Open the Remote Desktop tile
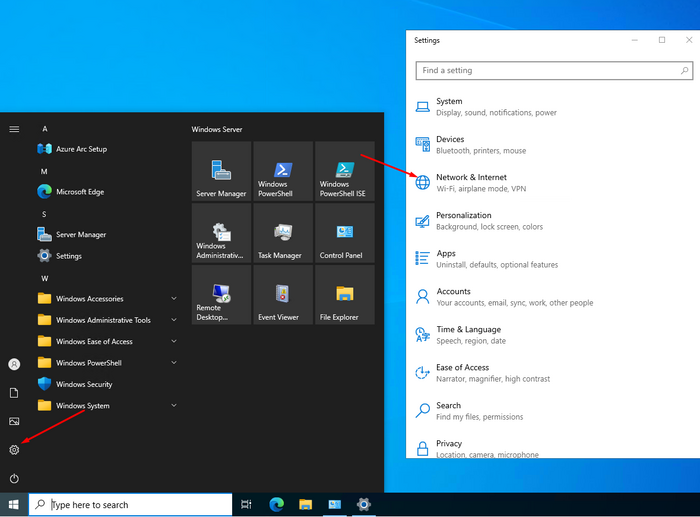Image resolution: width=700 pixels, height=517 pixels. click(x=221, y=295)
